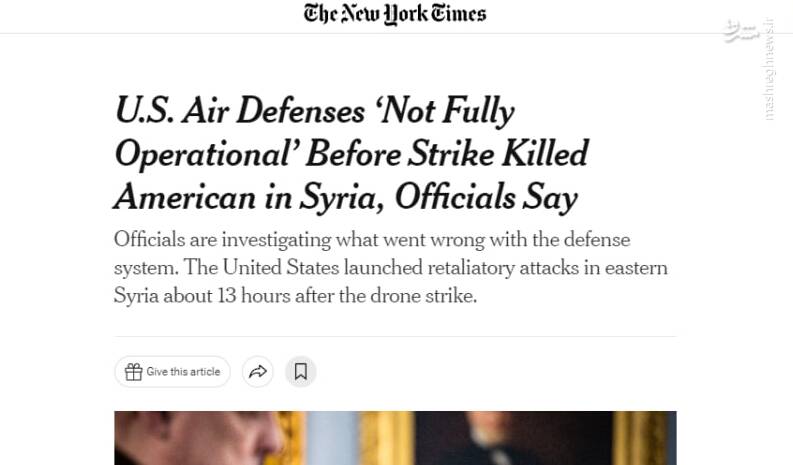Share the article using the arrow icon

[x=258, y=372]
